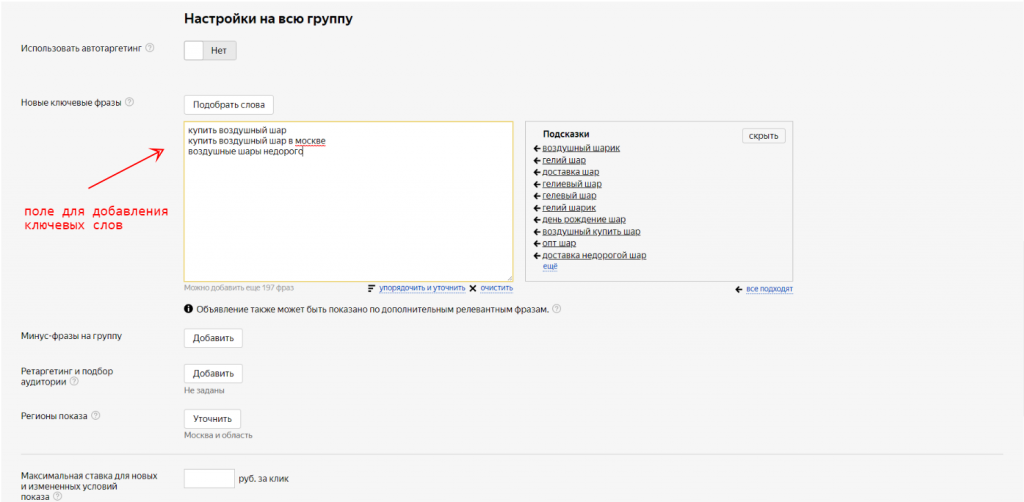Image resolution: width=1024 pixels, height=502 pixels.
Task: Hide suggestions with the скрыть button
Action: pyautogui.click(x=764, y=136)
